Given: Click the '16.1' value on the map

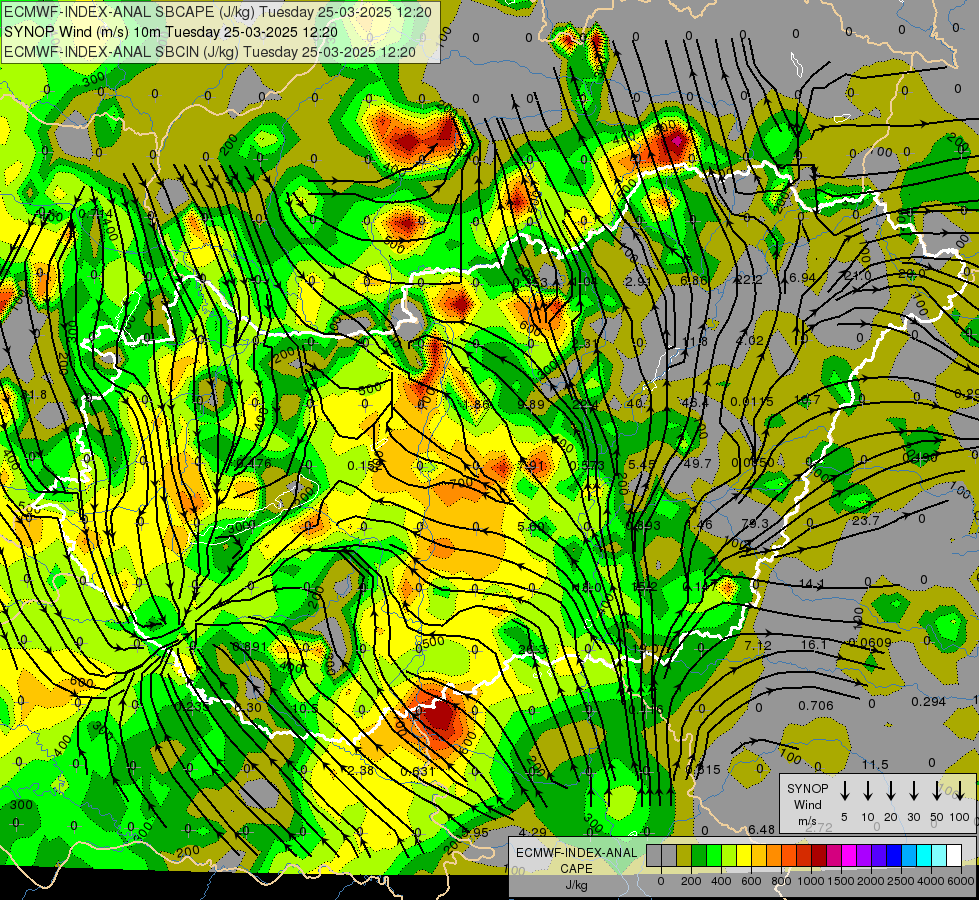Looking at the screenshot, I should pos(814,645).
